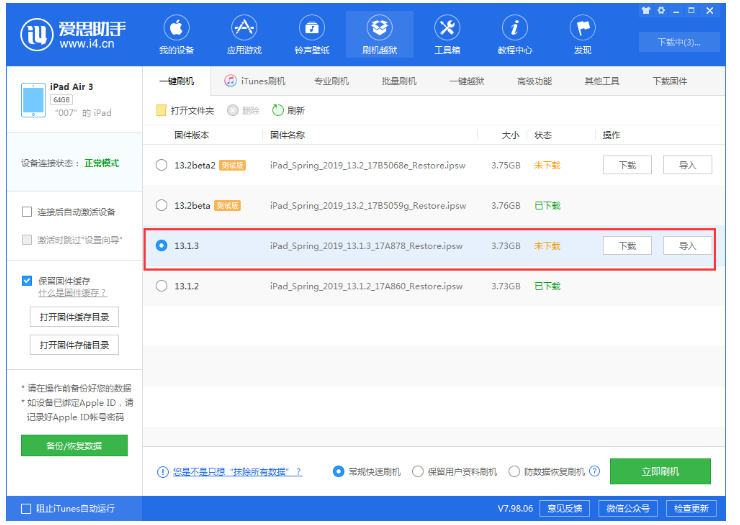
Task: Click the 刷新 refresh icon
Action: 278,111
